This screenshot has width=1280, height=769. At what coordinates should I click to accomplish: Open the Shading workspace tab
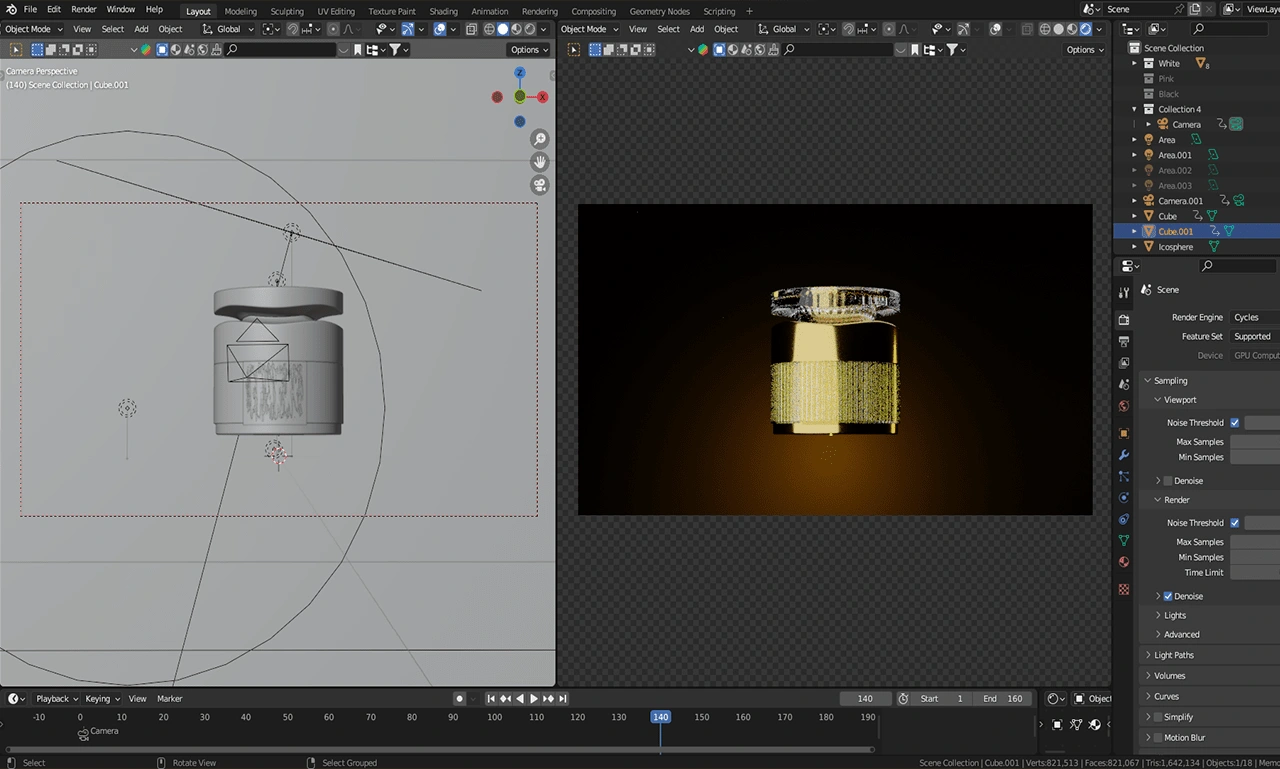click(443, 11)
